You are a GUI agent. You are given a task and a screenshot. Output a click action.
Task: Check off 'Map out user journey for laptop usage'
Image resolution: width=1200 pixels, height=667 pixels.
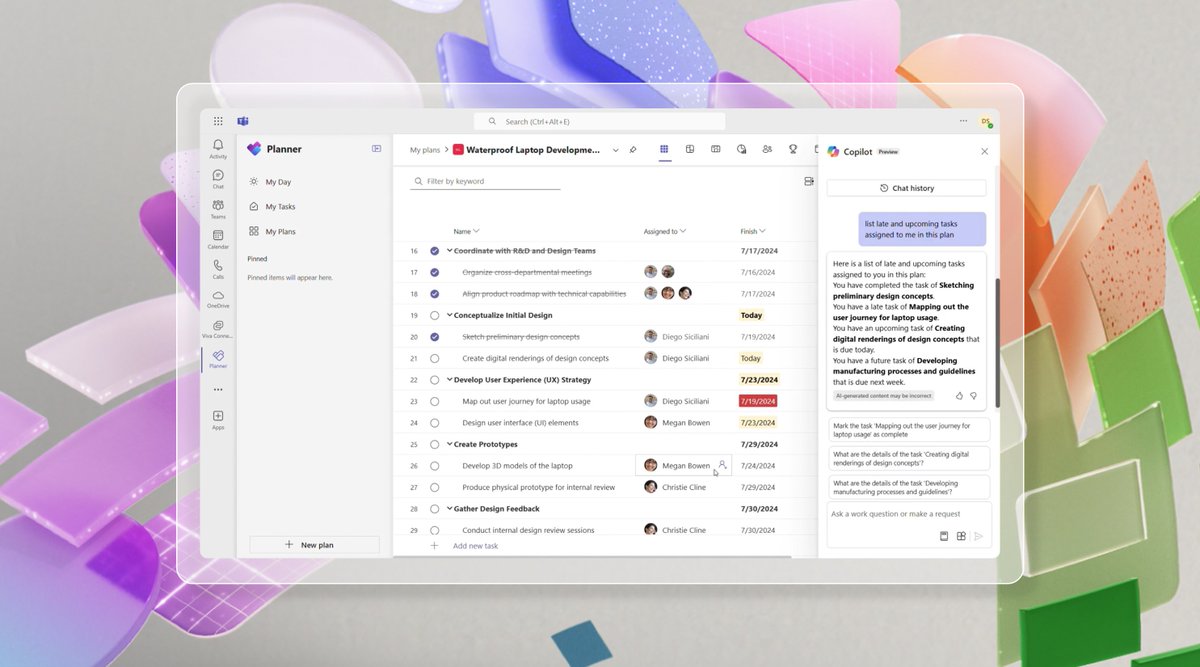click(434, 401)
